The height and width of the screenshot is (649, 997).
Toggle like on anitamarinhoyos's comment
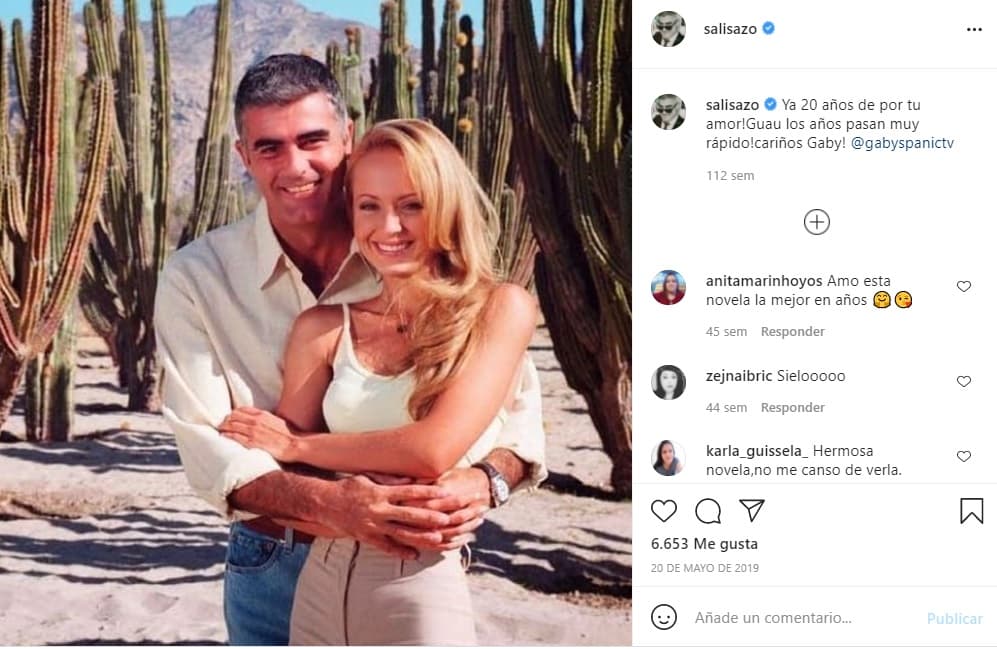(963, 285)
